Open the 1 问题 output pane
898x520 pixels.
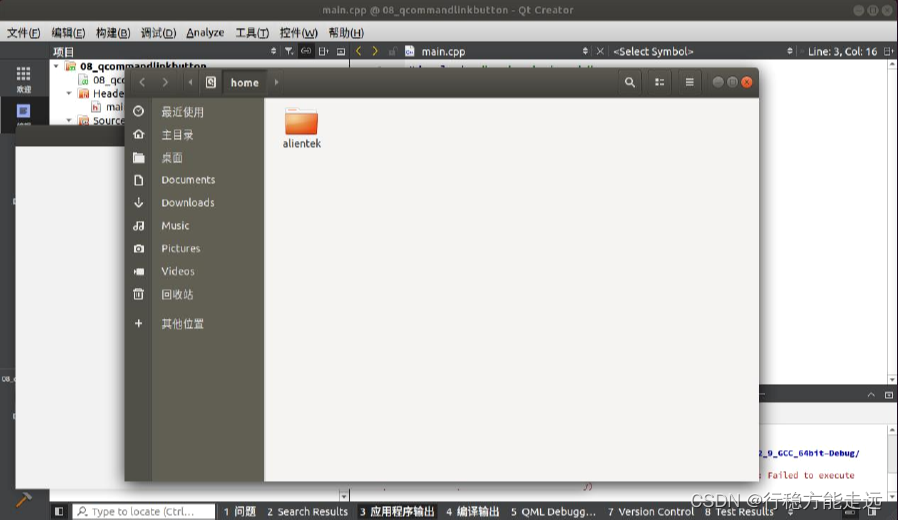pos(239,511)
